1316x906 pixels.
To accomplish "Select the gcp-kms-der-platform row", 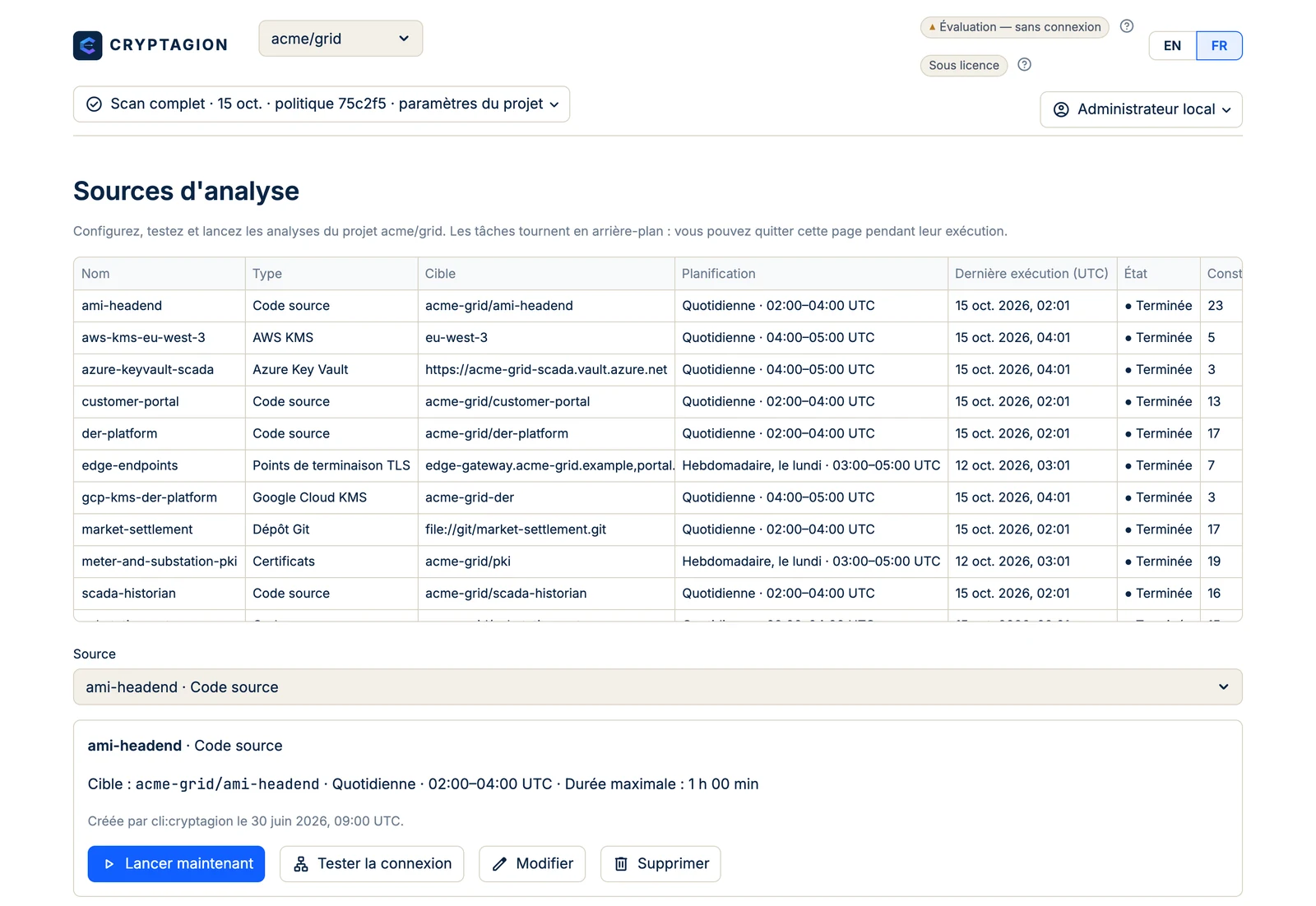I will coord(657,497).
